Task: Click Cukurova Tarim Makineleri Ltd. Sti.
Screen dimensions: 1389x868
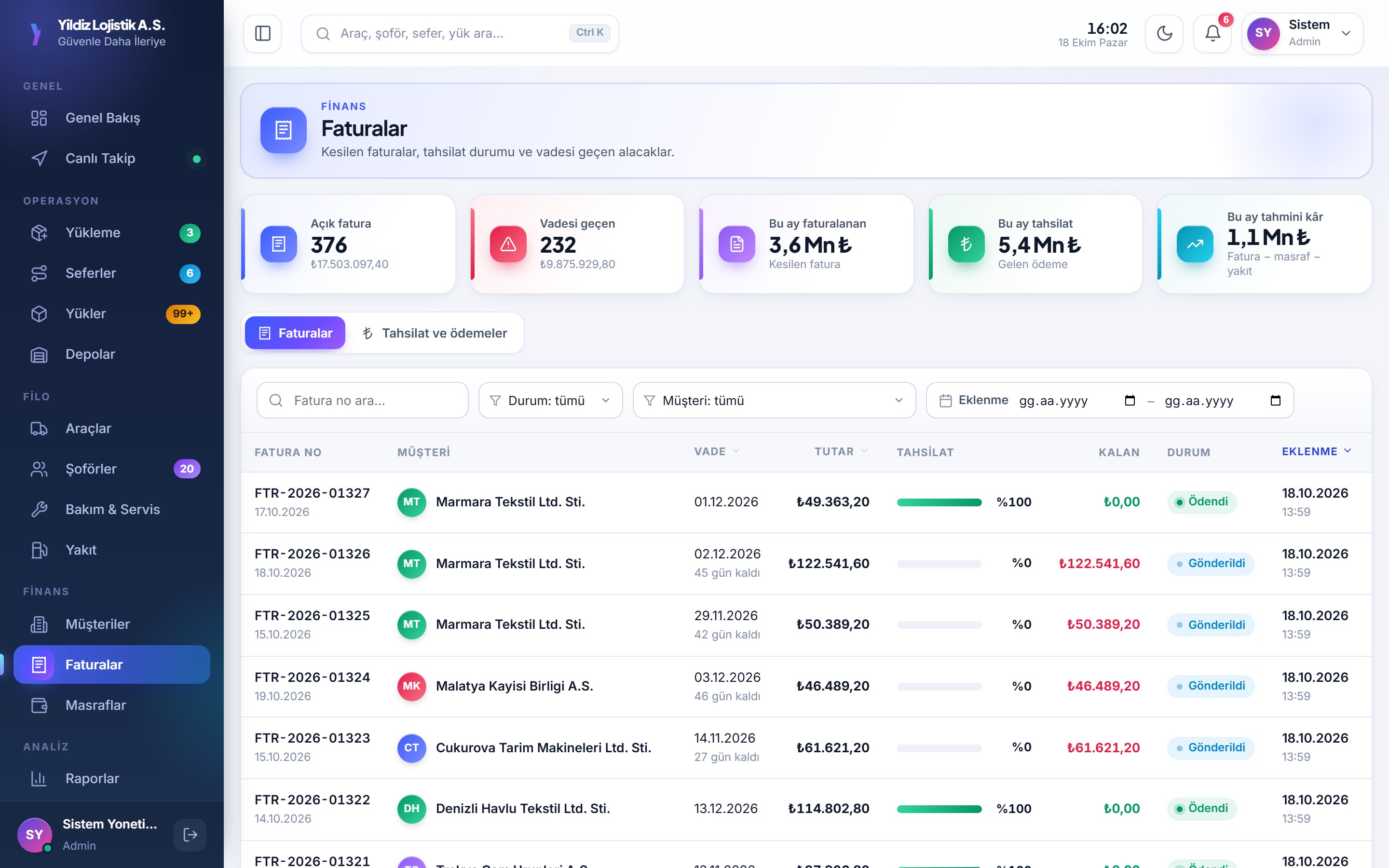Action: (x=543, y=748)
